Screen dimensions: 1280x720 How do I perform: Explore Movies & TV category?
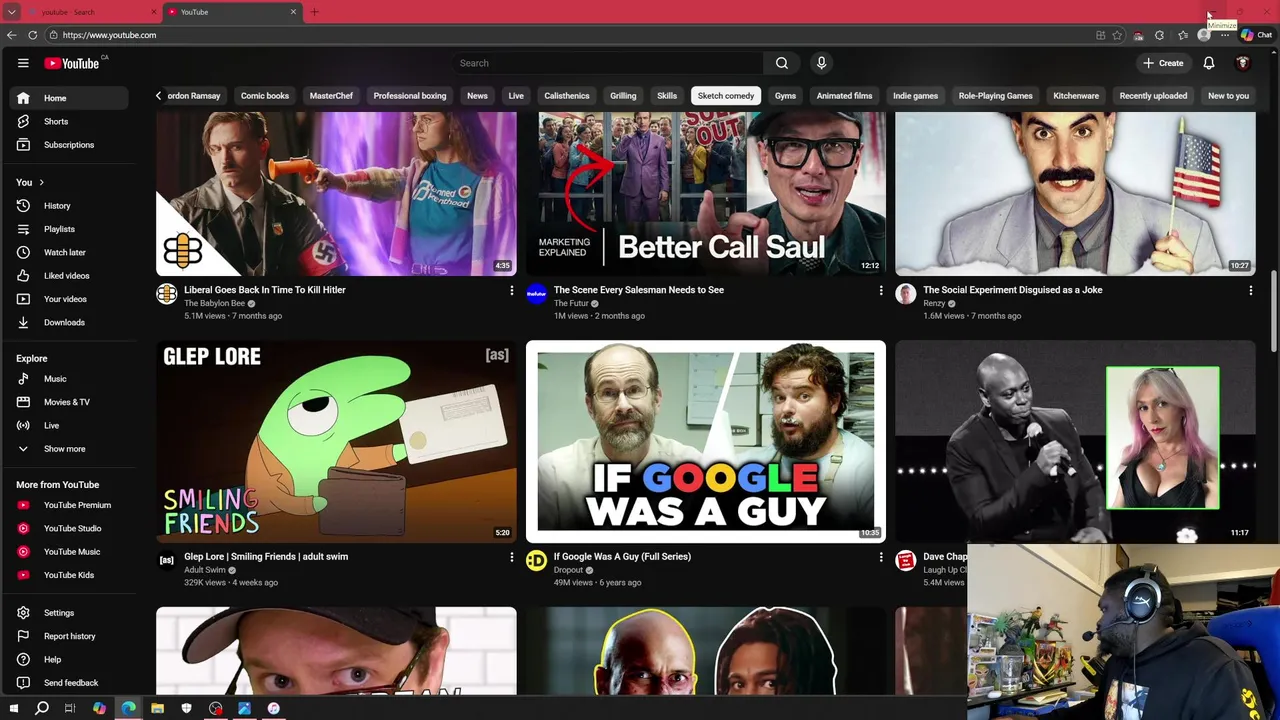(x=68, y=402)
